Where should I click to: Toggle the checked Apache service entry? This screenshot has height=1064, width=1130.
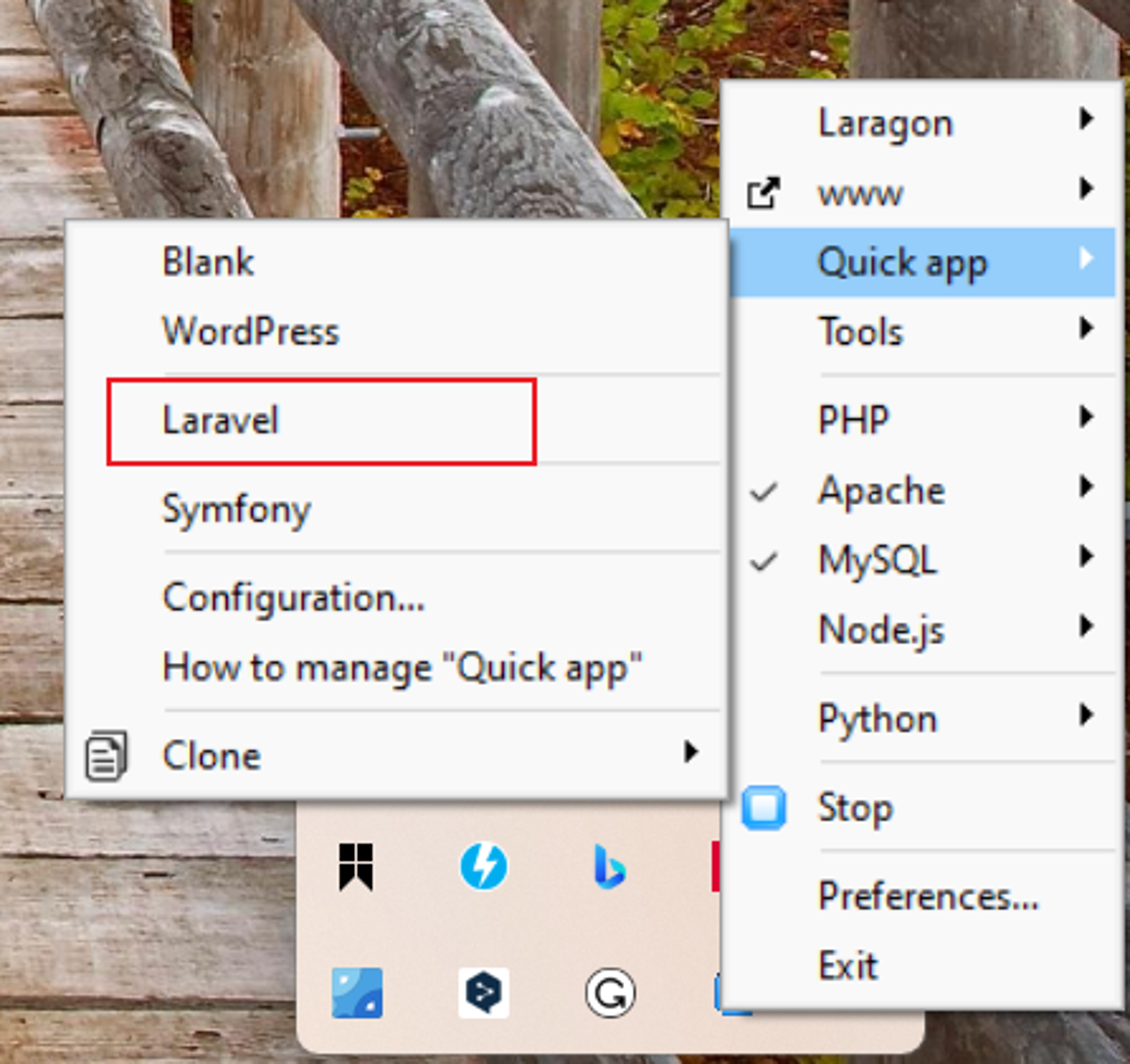tap(922, 489)
